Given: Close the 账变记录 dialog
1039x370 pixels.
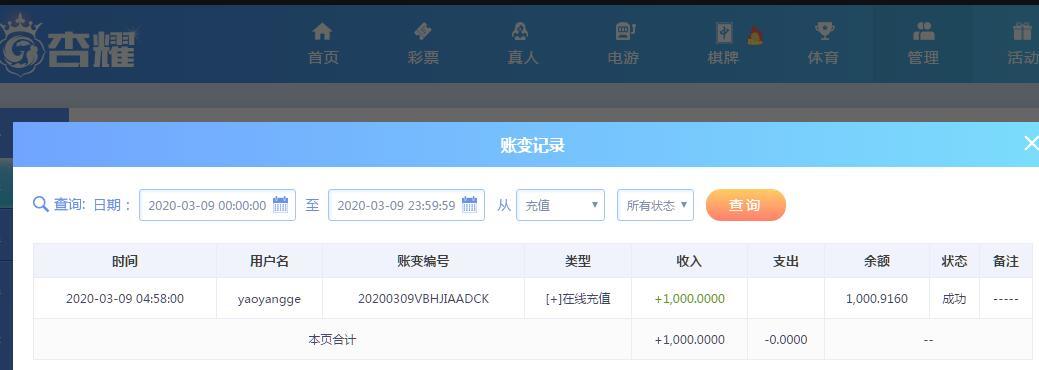Looking at the screenshot, I should pyautogui.click(x=1030, y=143).
